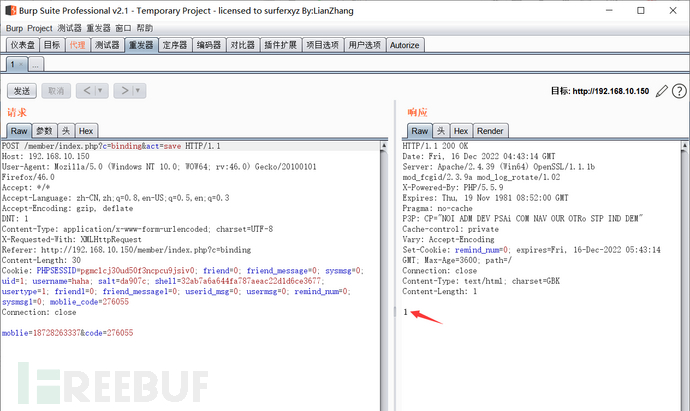690x411 pixels.
Task: Click the 发送 send button
Action: [22, 91]
